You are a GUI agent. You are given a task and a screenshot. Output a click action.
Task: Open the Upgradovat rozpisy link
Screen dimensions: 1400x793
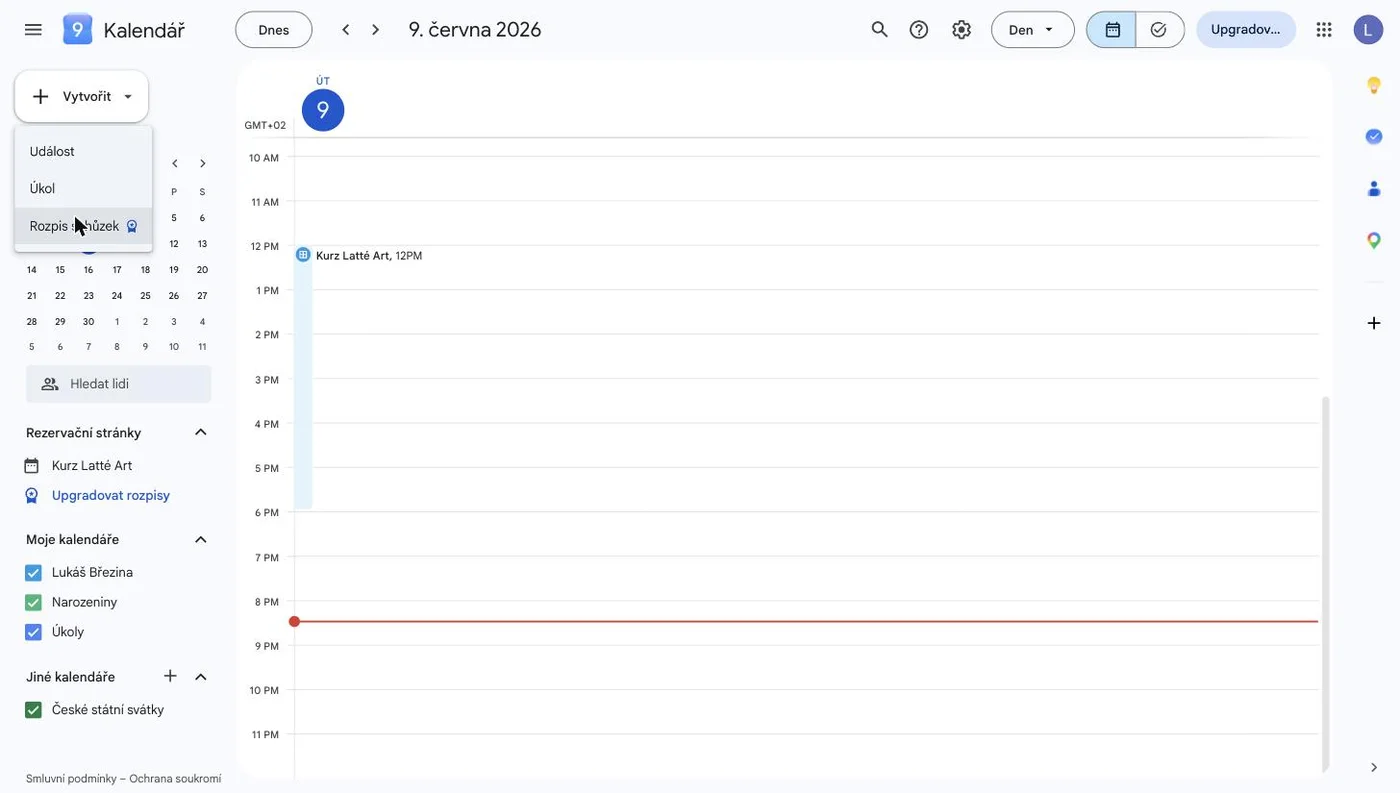111,495
